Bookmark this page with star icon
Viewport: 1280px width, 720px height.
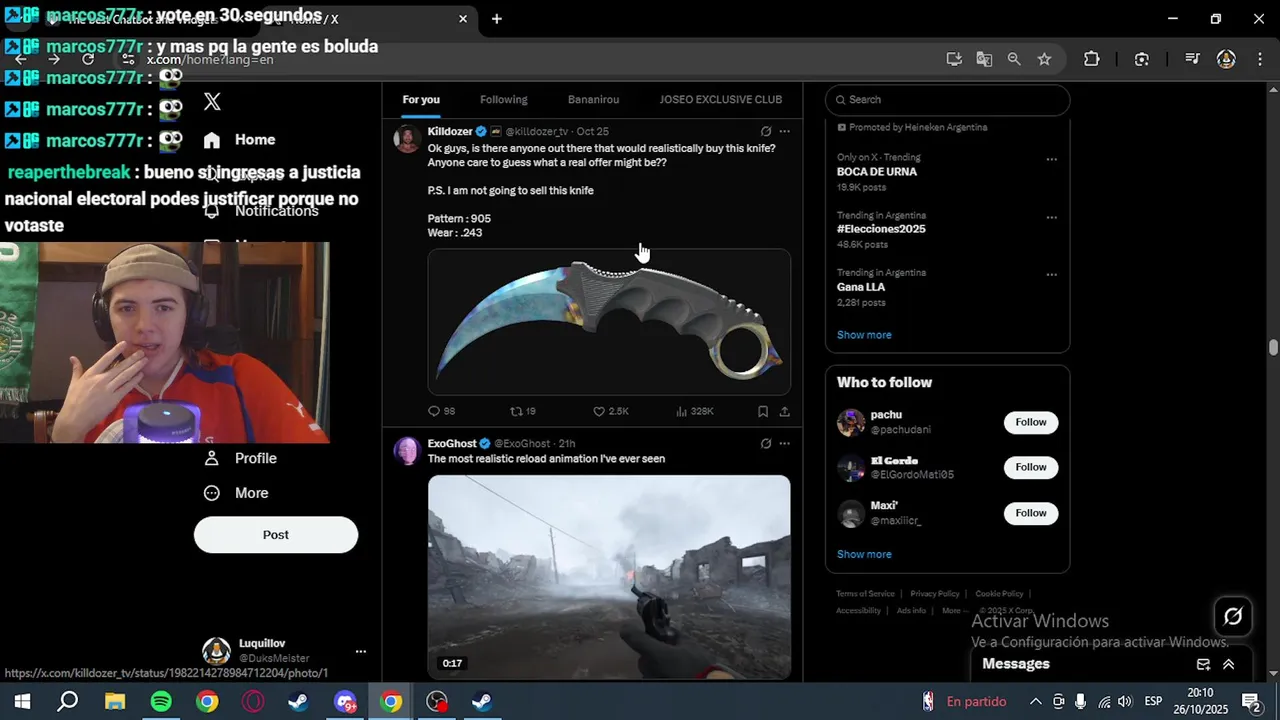click(1044, 59)
